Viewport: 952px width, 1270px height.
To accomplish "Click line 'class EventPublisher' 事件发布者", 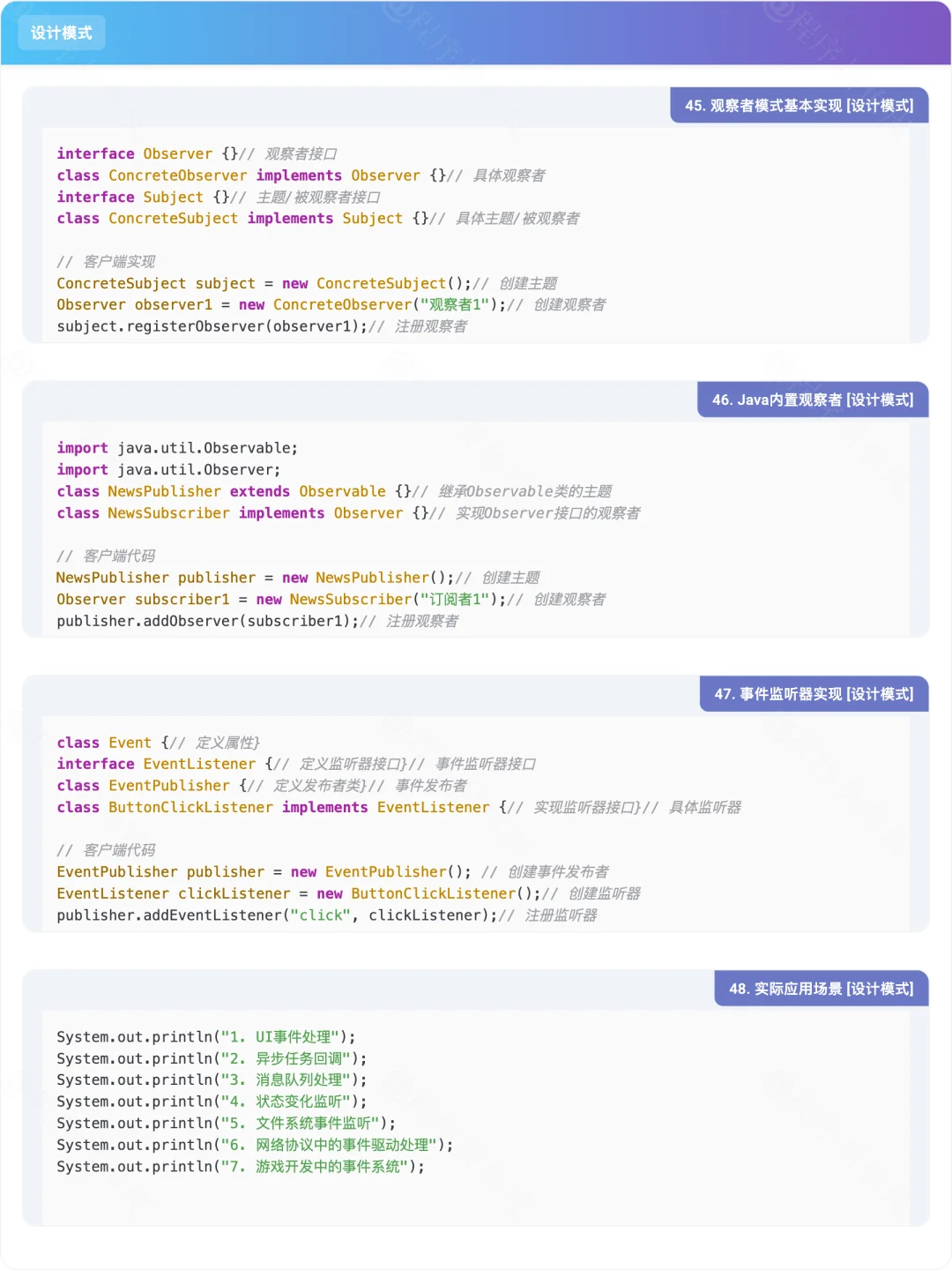I will point(262,785).
